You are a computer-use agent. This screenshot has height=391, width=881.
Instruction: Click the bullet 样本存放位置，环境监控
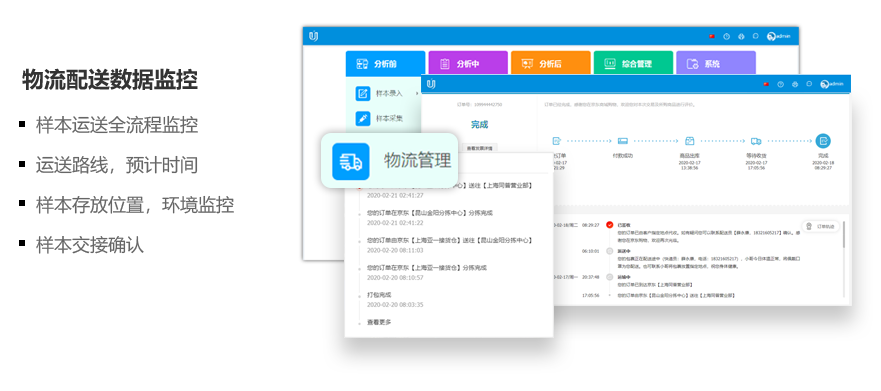pos(135,204)
